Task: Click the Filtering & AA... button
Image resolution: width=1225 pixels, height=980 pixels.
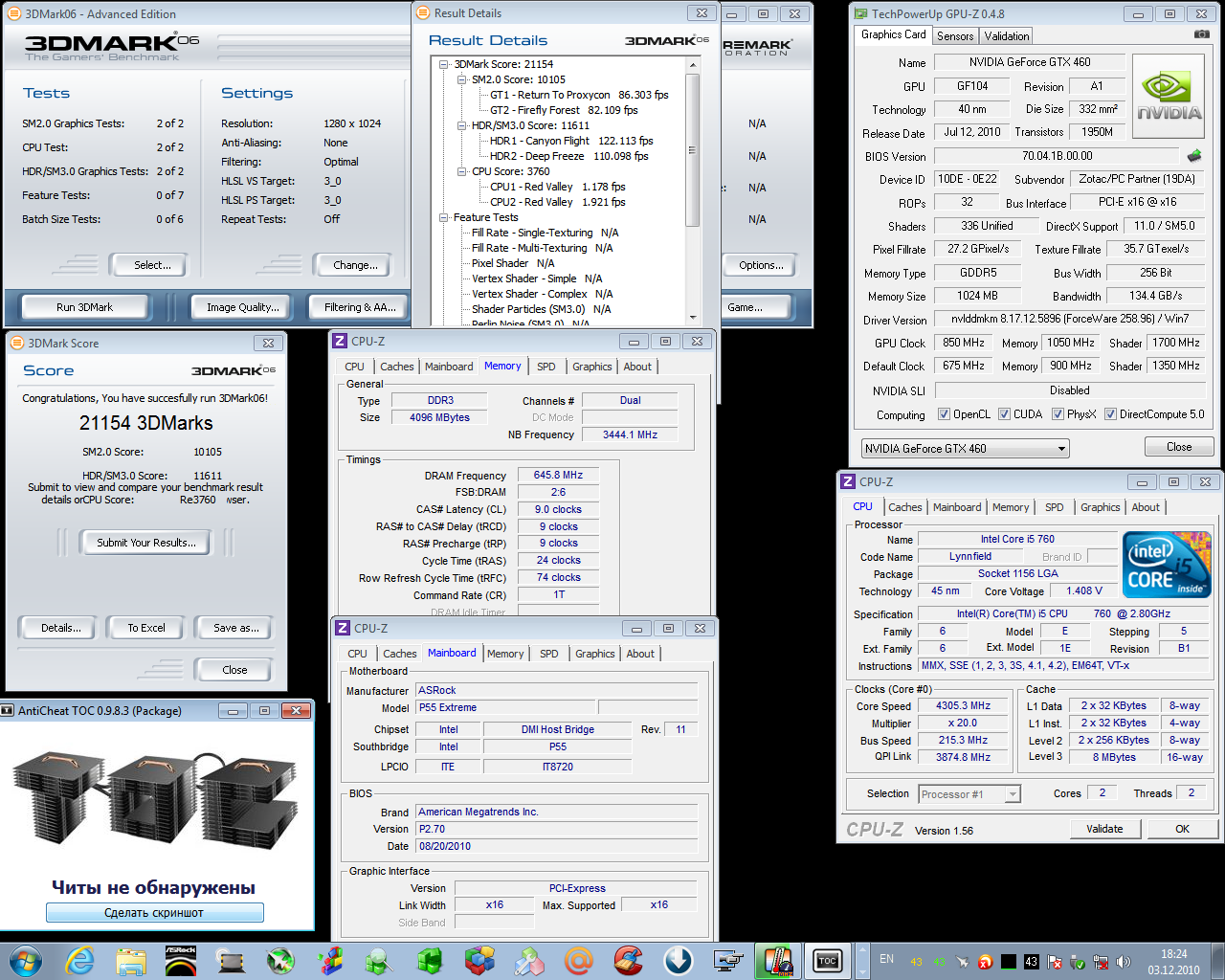Action: coord(360,307)
